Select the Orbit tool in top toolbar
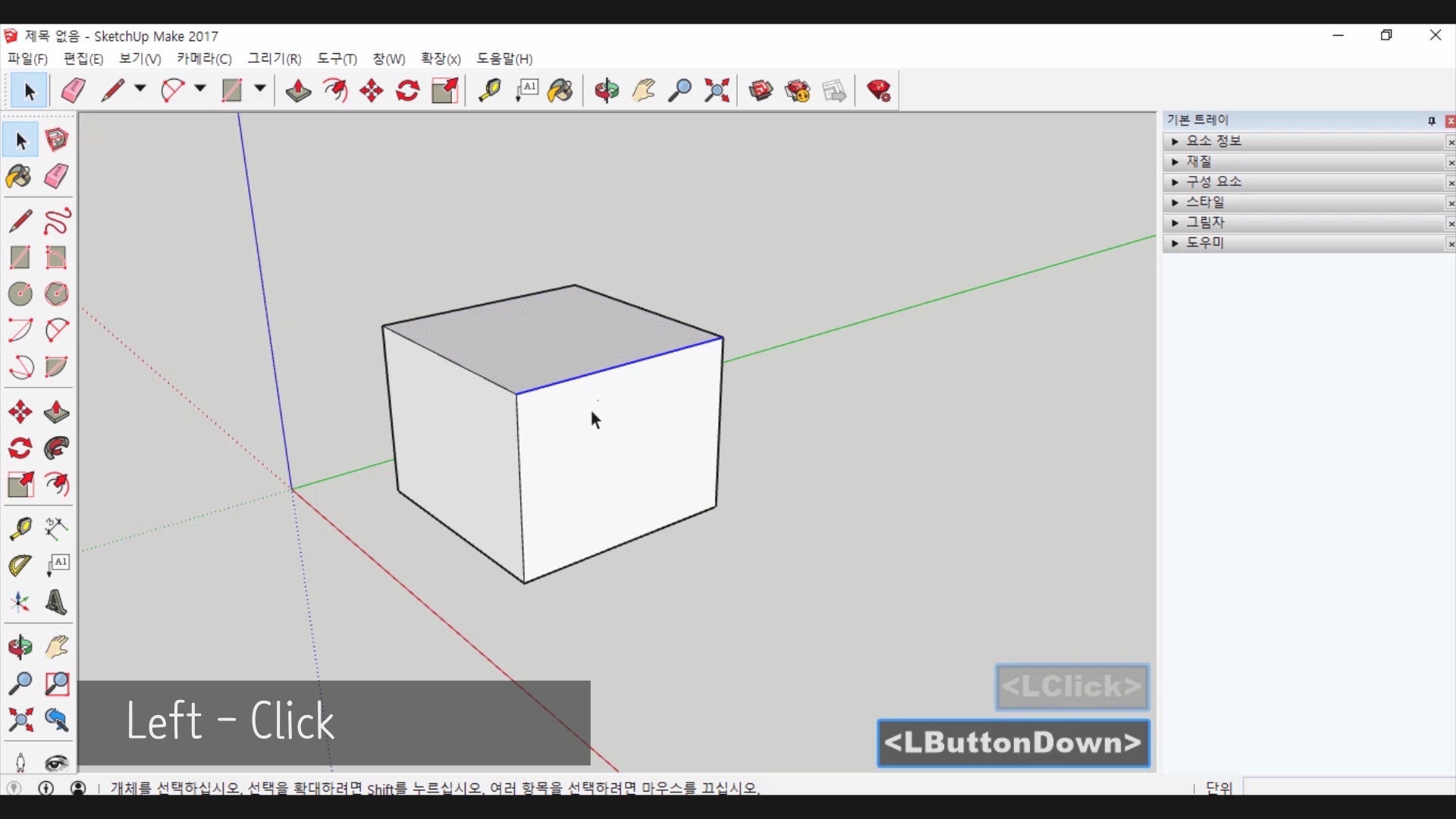This screenshot has width=1456, height=819. click(607, 91)
